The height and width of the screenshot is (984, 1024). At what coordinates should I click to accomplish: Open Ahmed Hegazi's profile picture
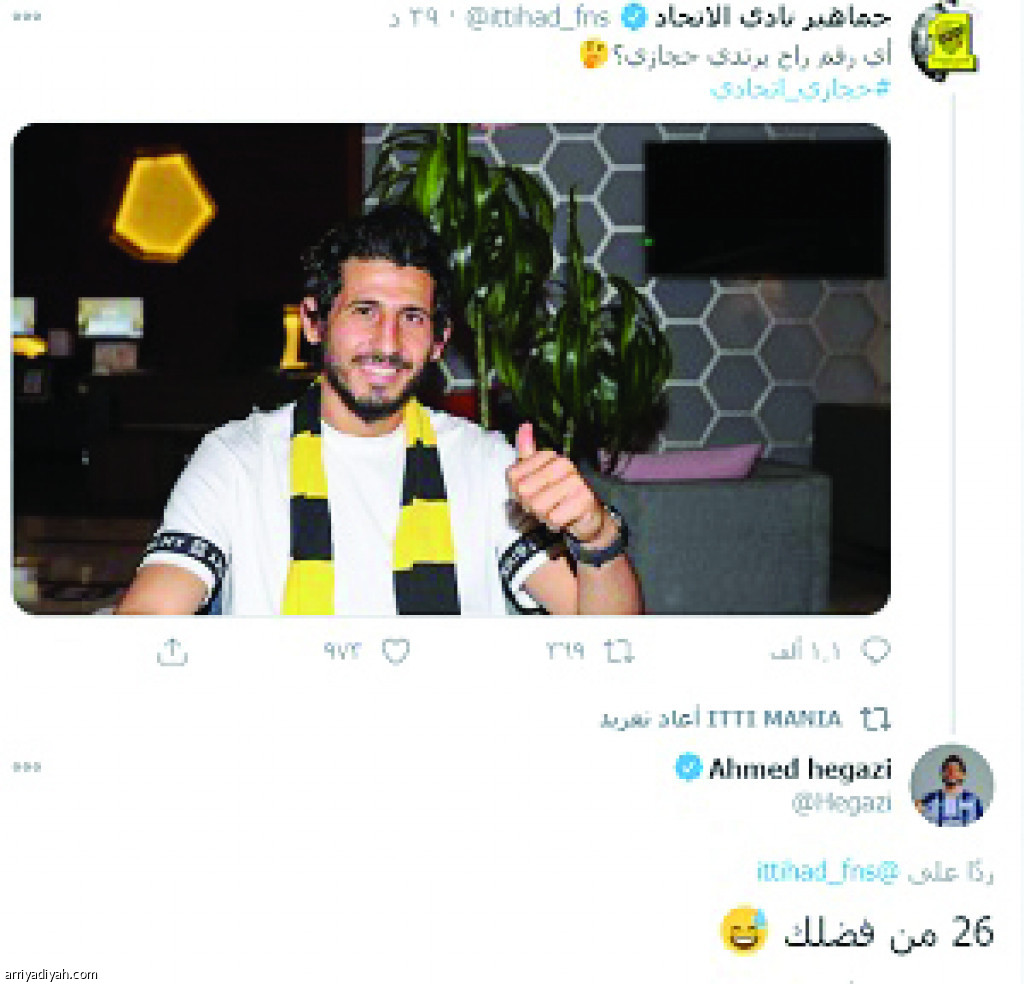tap(952, 786)
